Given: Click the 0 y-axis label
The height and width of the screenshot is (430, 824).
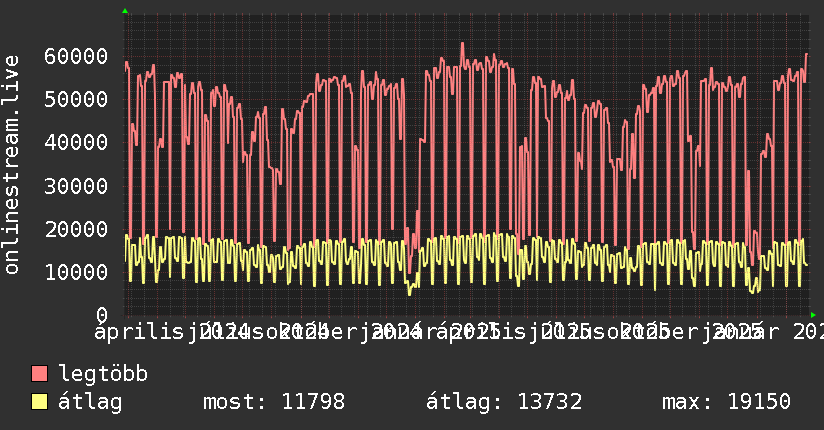Looking at the screenshot, I should (102, 315).
